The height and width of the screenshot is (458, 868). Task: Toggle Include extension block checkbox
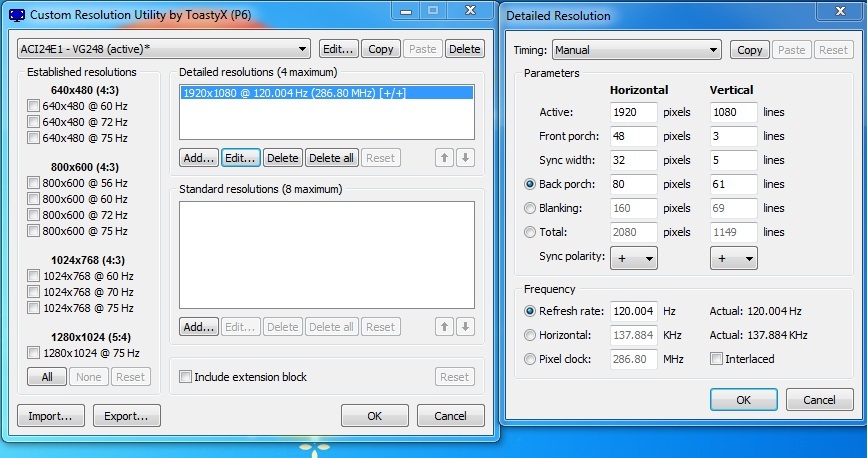click(185, 377)
